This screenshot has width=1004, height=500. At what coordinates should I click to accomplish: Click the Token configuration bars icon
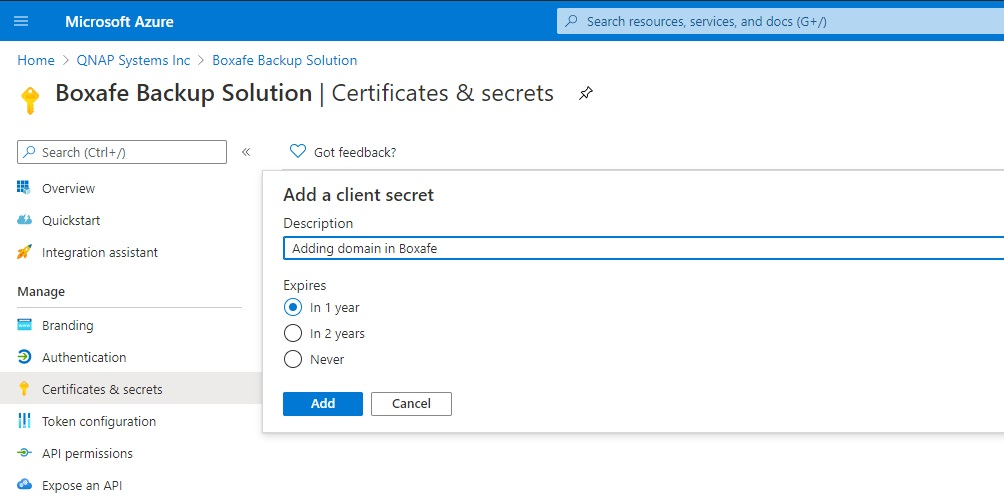[24, 421]
